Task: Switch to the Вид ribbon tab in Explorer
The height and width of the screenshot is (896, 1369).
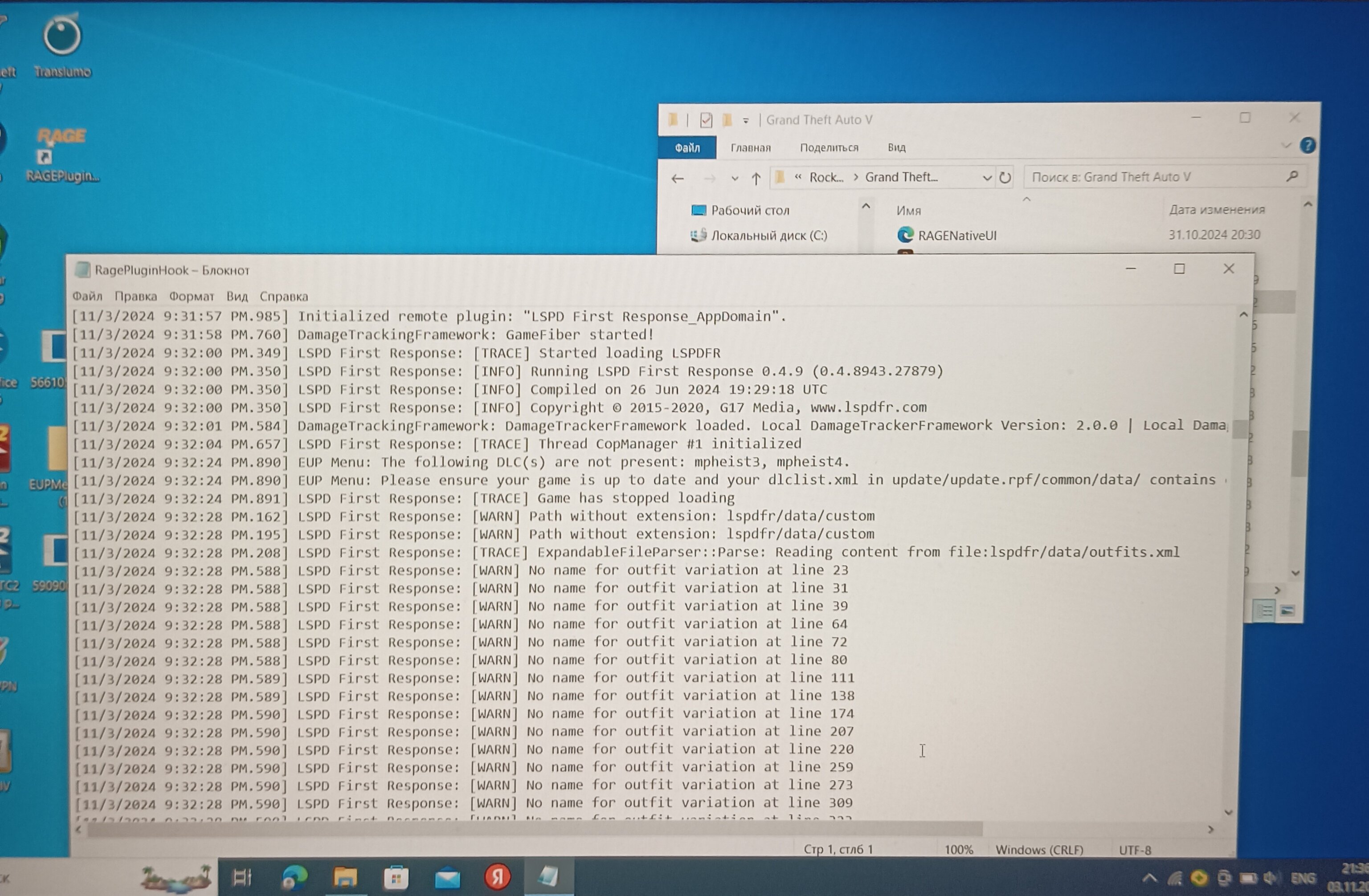Action: (x=896, y=148)
